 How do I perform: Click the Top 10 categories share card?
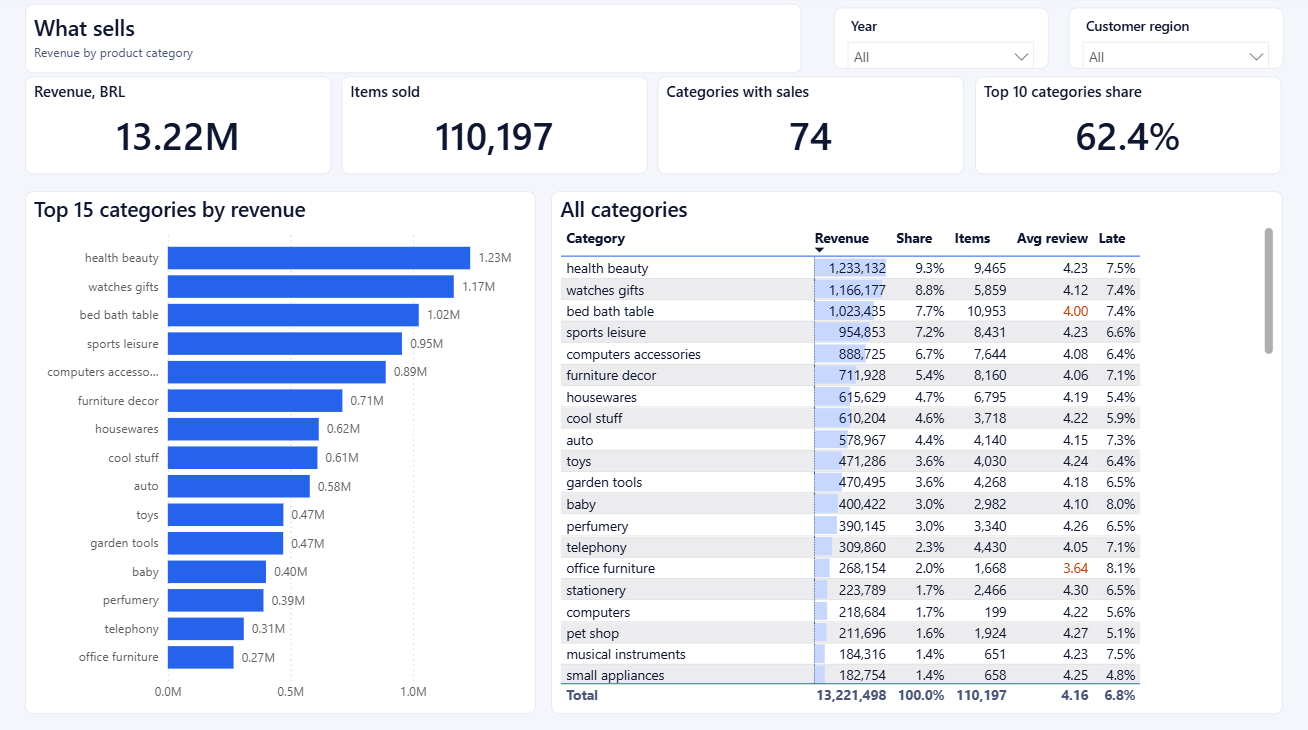click(1128, 125)
